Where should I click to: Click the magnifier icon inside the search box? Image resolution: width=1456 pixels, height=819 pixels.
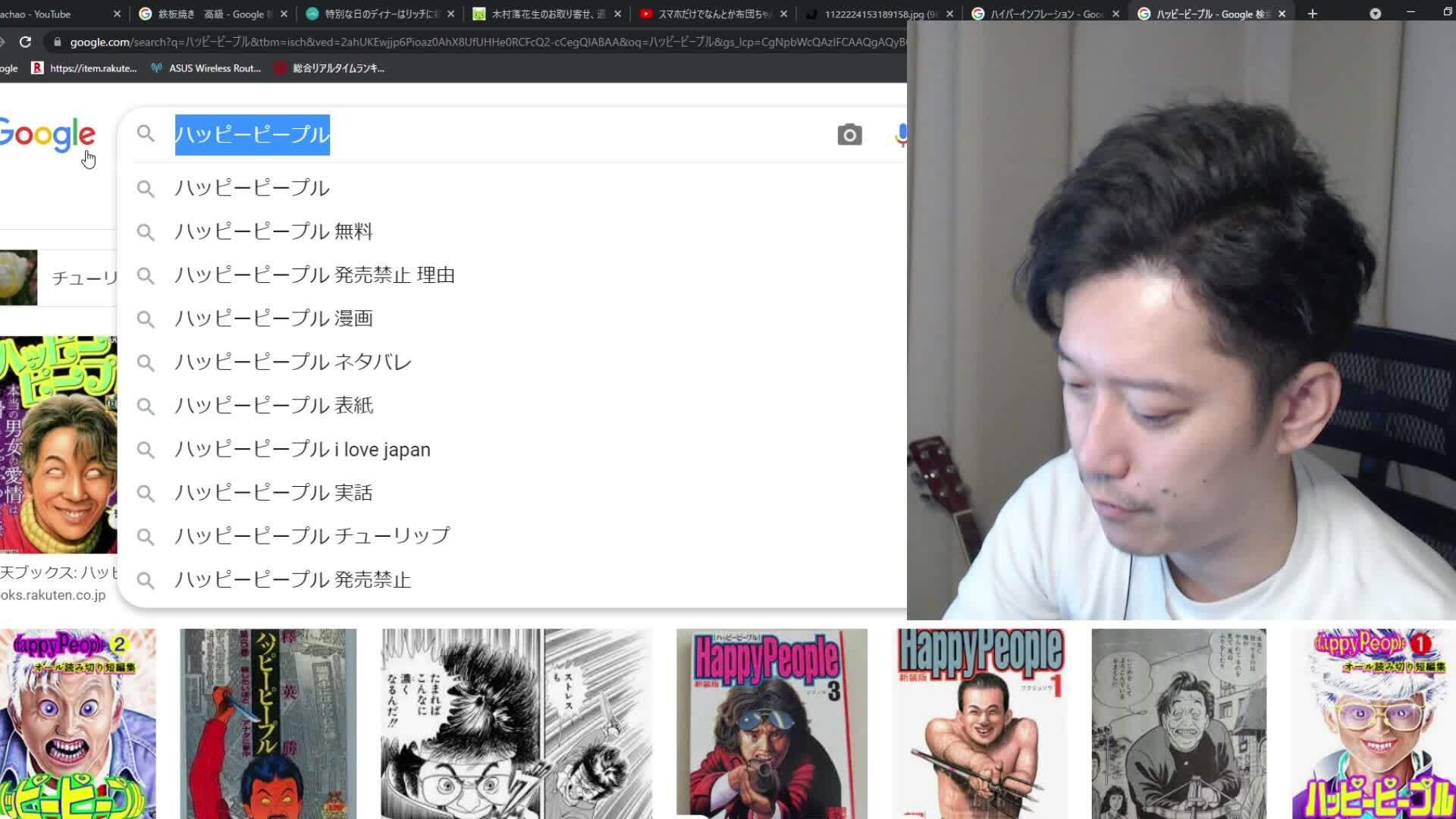pyautogui.click(x=146, y=133)
